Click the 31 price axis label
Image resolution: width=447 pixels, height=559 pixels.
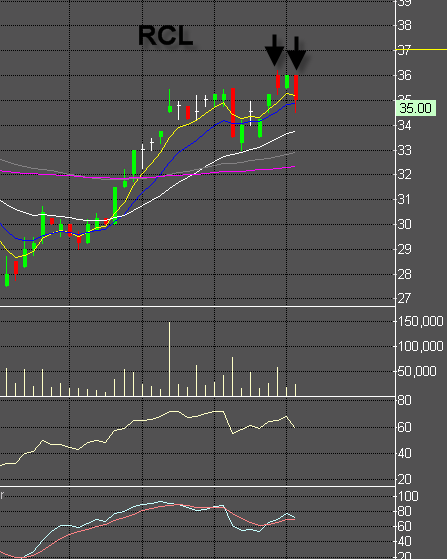(x=404, y=199)
